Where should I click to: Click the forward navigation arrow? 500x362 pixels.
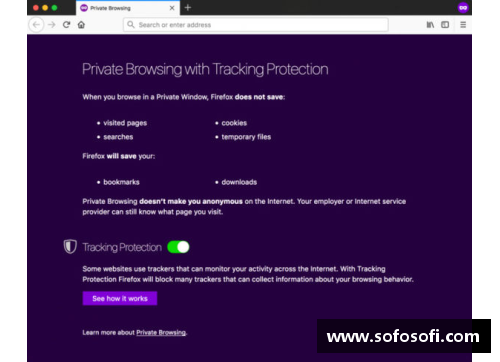pyautogui.click(x=52, y=25)
